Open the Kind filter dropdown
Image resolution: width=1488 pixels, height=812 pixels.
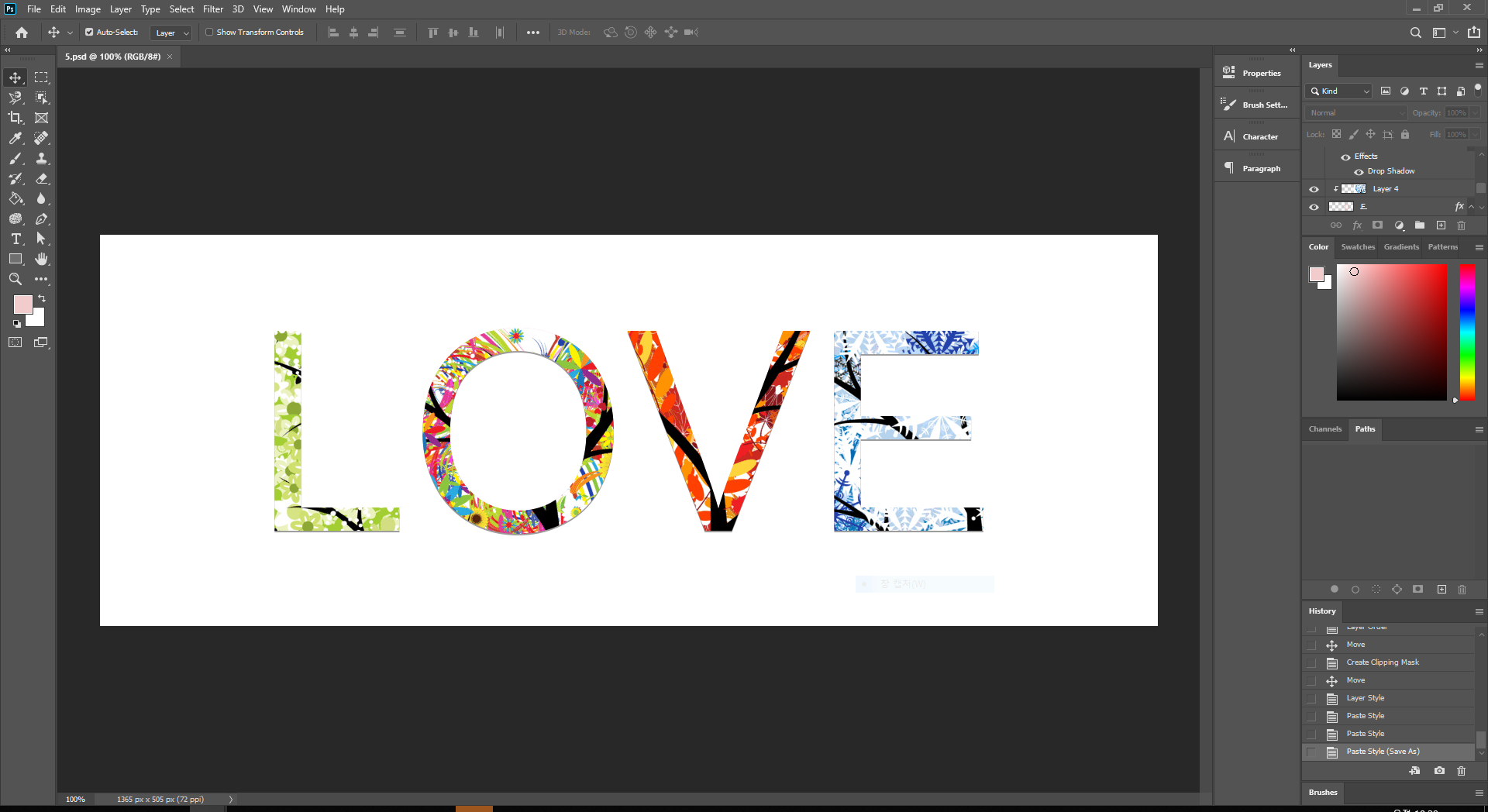pos(1339,91)
